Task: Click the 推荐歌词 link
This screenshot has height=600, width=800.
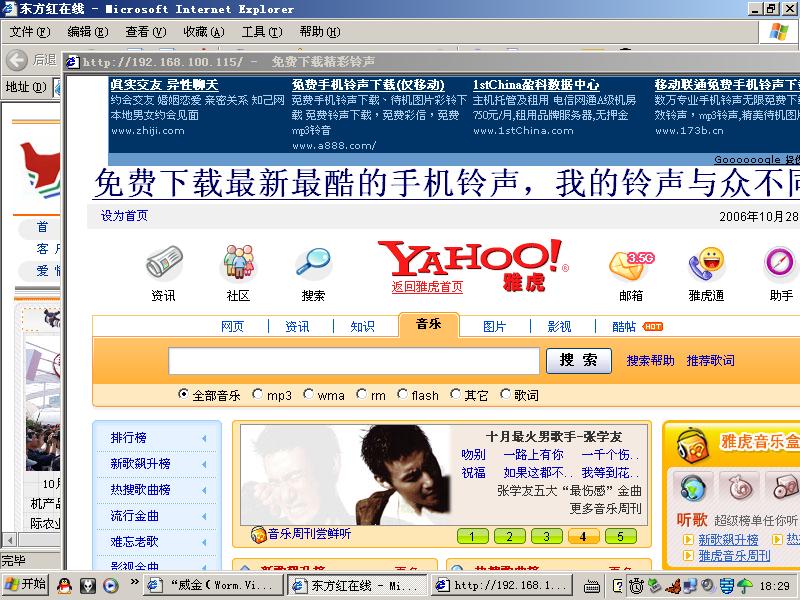Action: point(711,361)
